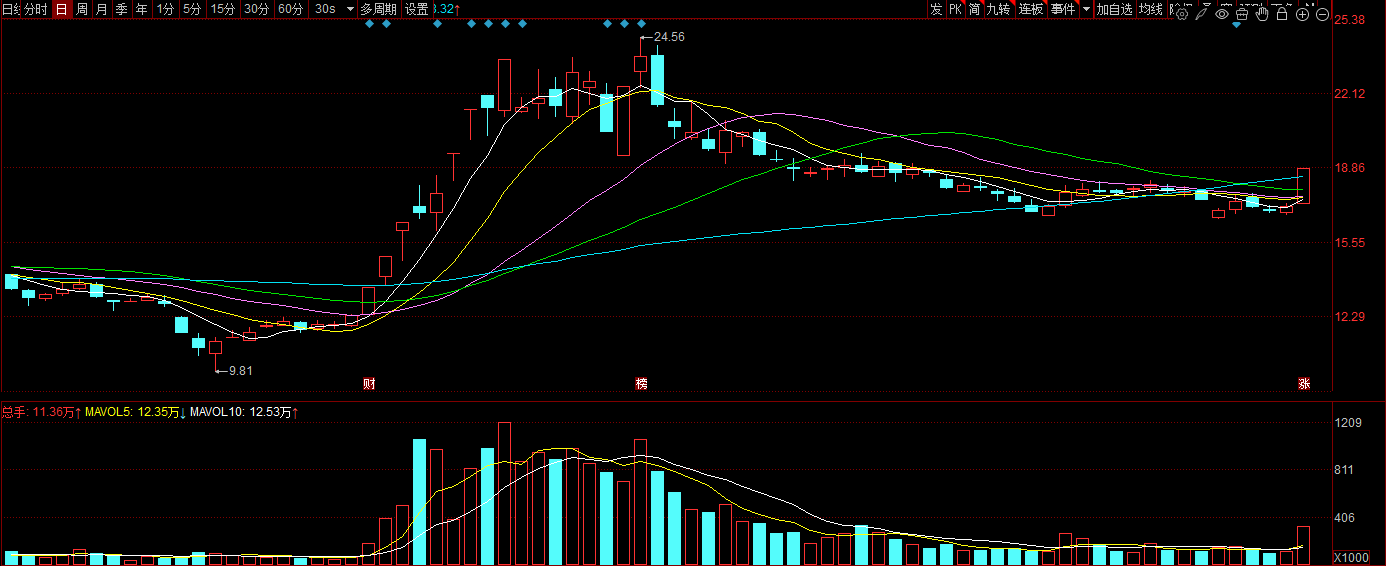Image resolution: width=1386 pixels, height=566 pixels.
Task: Toggle the chart lock icon
Action: tap(1282, 14)
